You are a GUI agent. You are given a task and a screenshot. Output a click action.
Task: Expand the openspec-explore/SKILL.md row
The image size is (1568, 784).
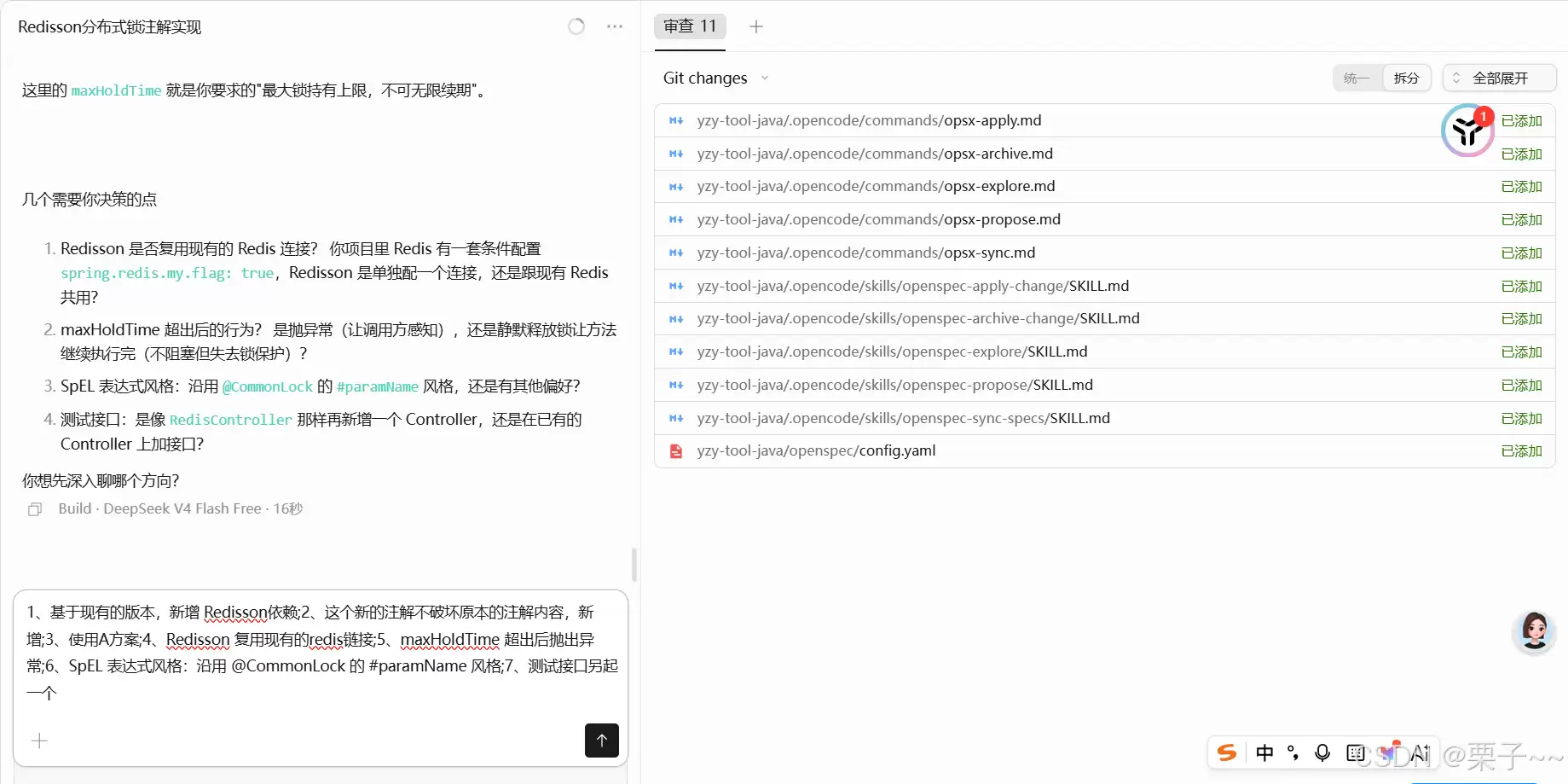pos(1105,351)
